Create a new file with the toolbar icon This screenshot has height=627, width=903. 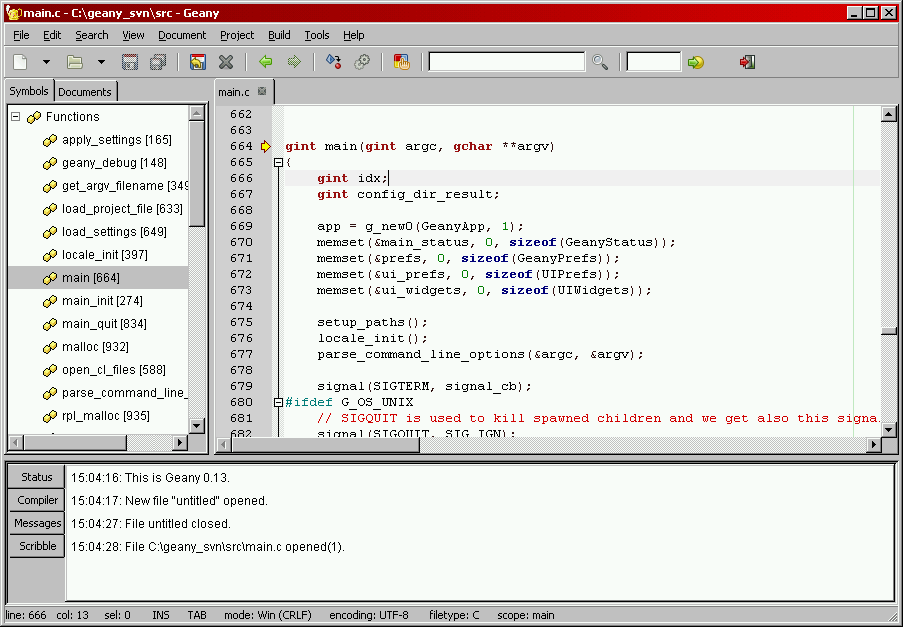(x=20, y=62)
